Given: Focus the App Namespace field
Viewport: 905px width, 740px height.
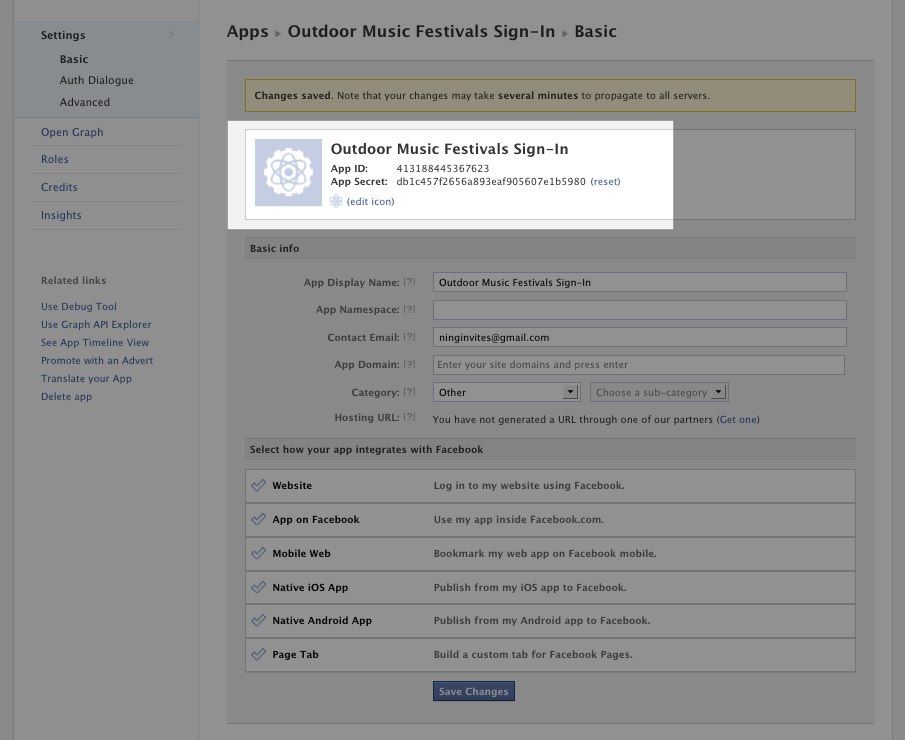Looking at the screenshot, I should (640, 309).
